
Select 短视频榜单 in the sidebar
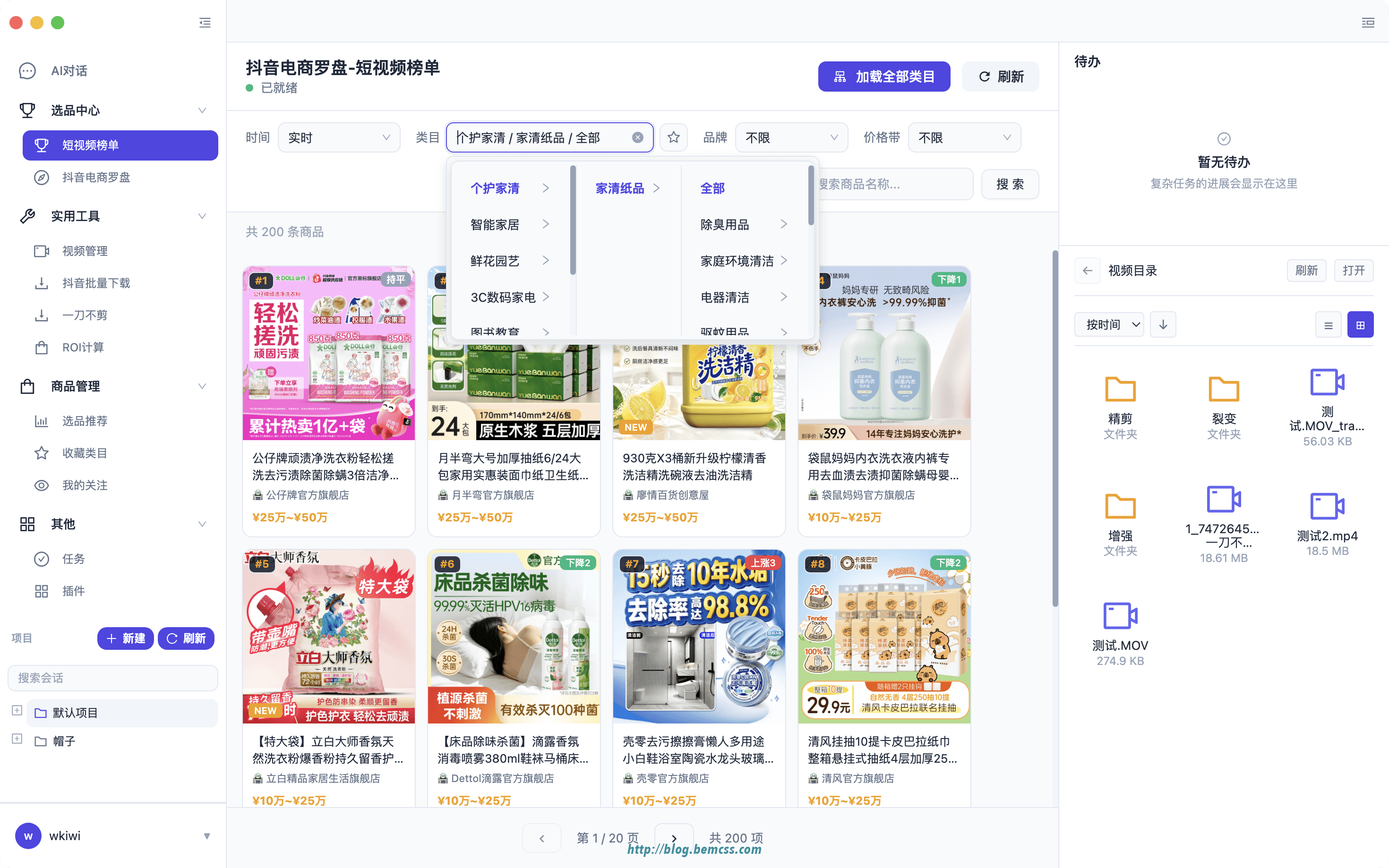point(120,145)
